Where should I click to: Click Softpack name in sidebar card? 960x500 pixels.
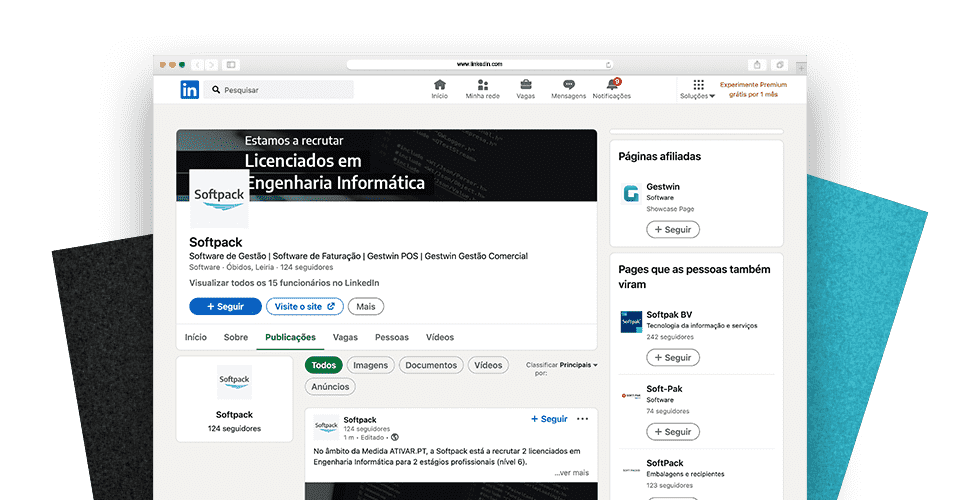coord(234,415)
